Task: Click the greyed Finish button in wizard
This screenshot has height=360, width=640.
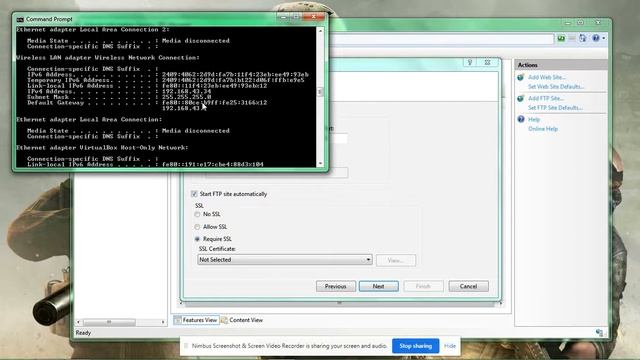Action: (x=423, y=286)
